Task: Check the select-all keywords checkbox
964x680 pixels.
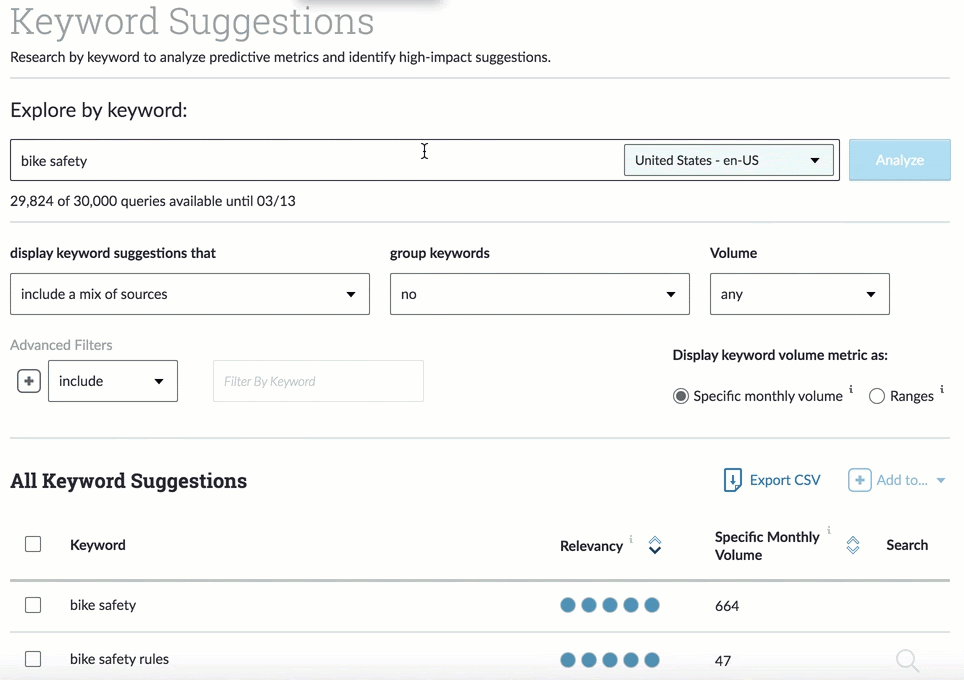Action: (x=33, y=544)
